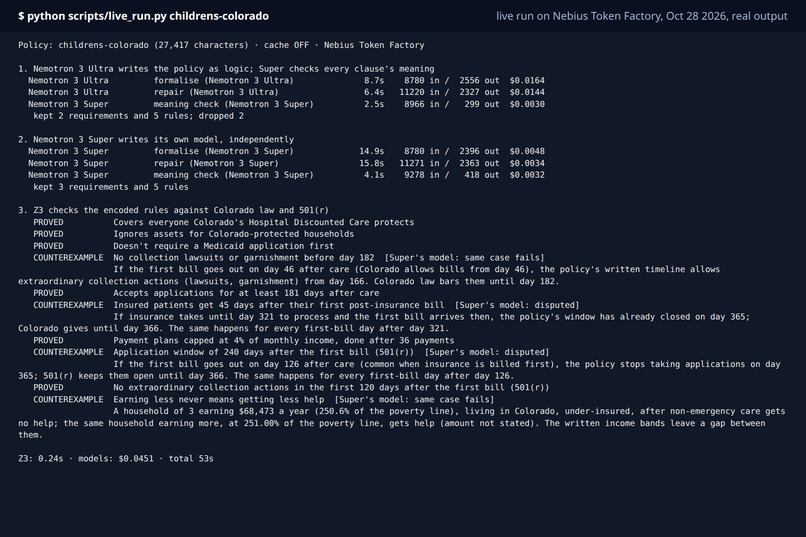The height and width of the screenshot is (537, 806).
Task: Click the summary line 'Z3: 0.24s · models: $0.0451 · total 53s'
Action: pos(116,459)
